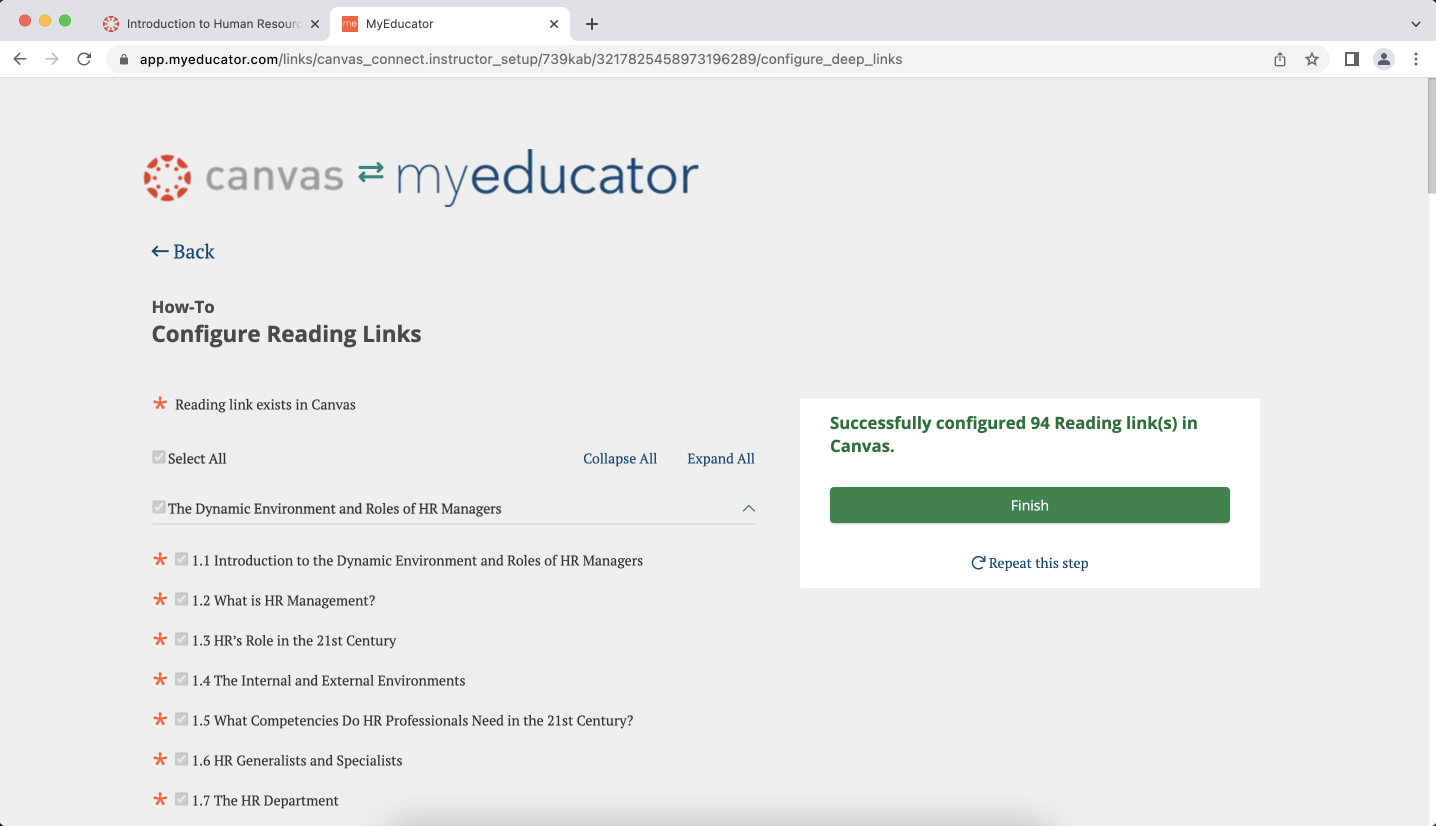This screenshot has width=1436, height=826.
Task: Click the '1.2 What is HR Management?' text
Action: coord(284,601)
